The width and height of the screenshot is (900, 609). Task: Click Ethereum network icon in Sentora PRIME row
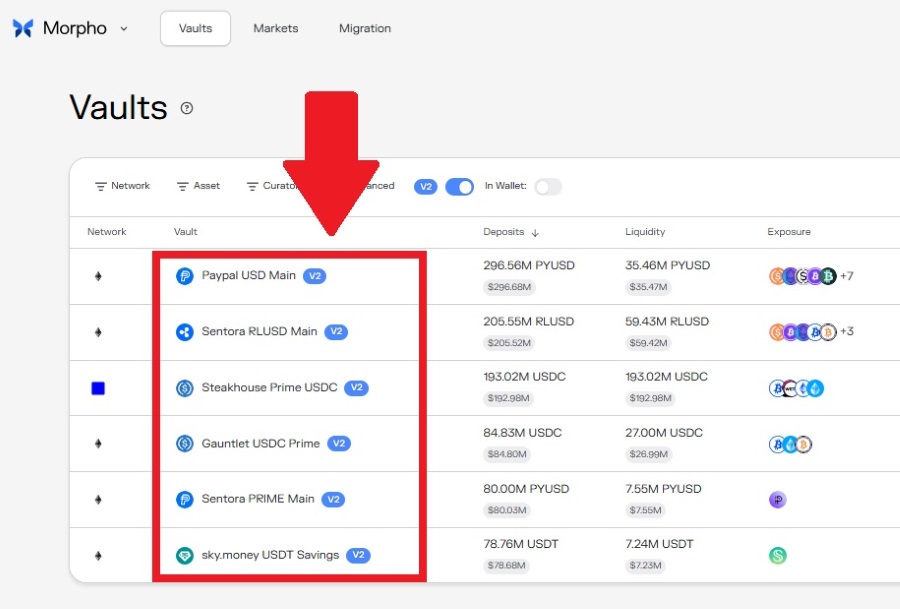(98, 499)
